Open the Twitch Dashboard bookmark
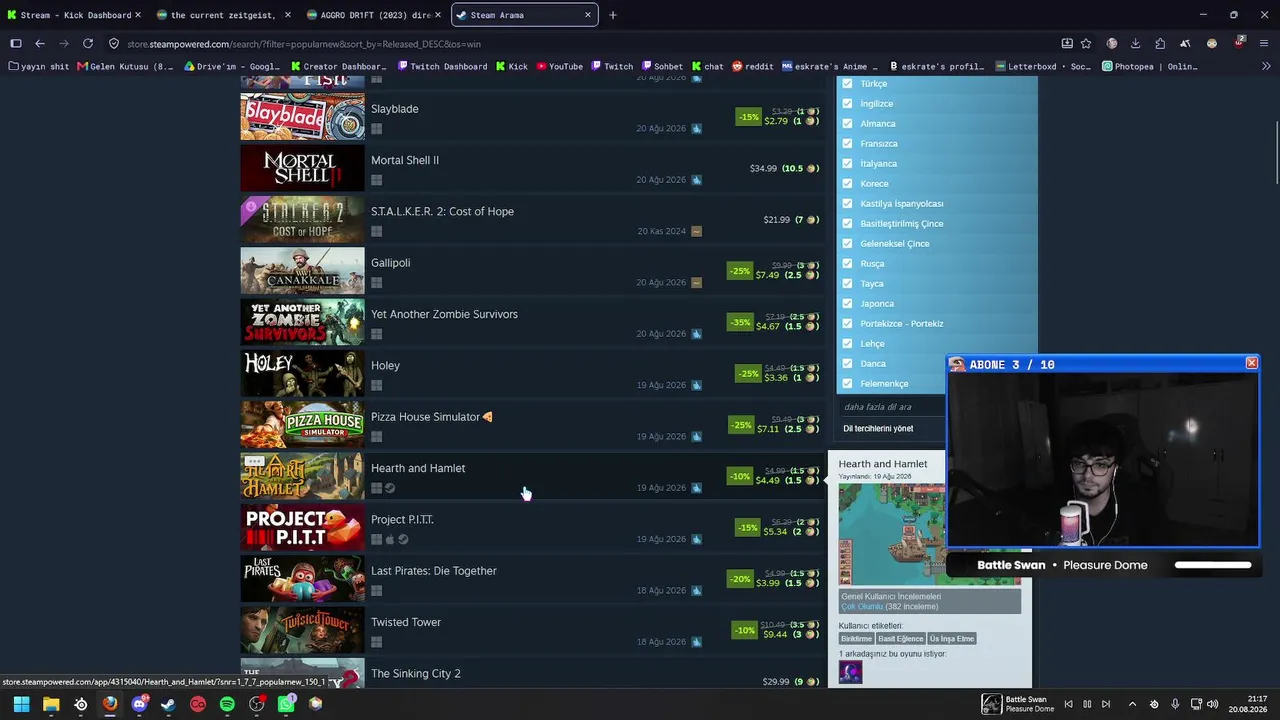The width and height of the screenshot is (1280, 720). (x=442, y=67)
